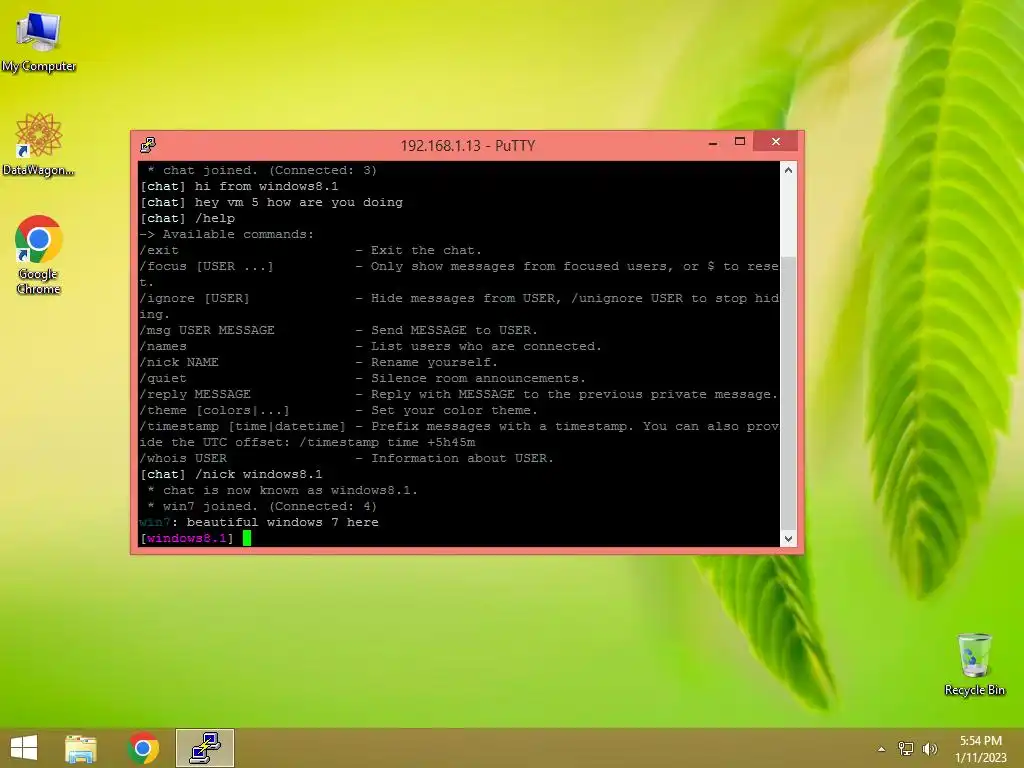Minimize the PuTTY window

(x=713, y=142)
